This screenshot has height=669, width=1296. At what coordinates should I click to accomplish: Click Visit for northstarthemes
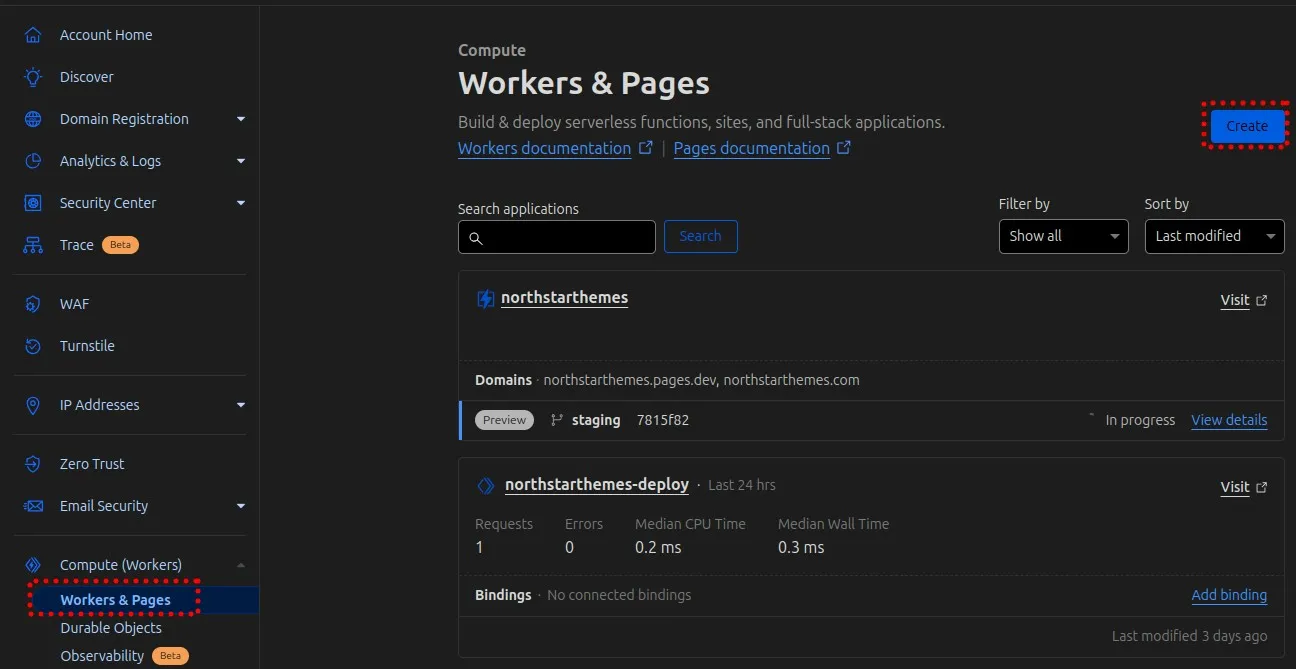pyautogui.click(x=1235, y=300)
